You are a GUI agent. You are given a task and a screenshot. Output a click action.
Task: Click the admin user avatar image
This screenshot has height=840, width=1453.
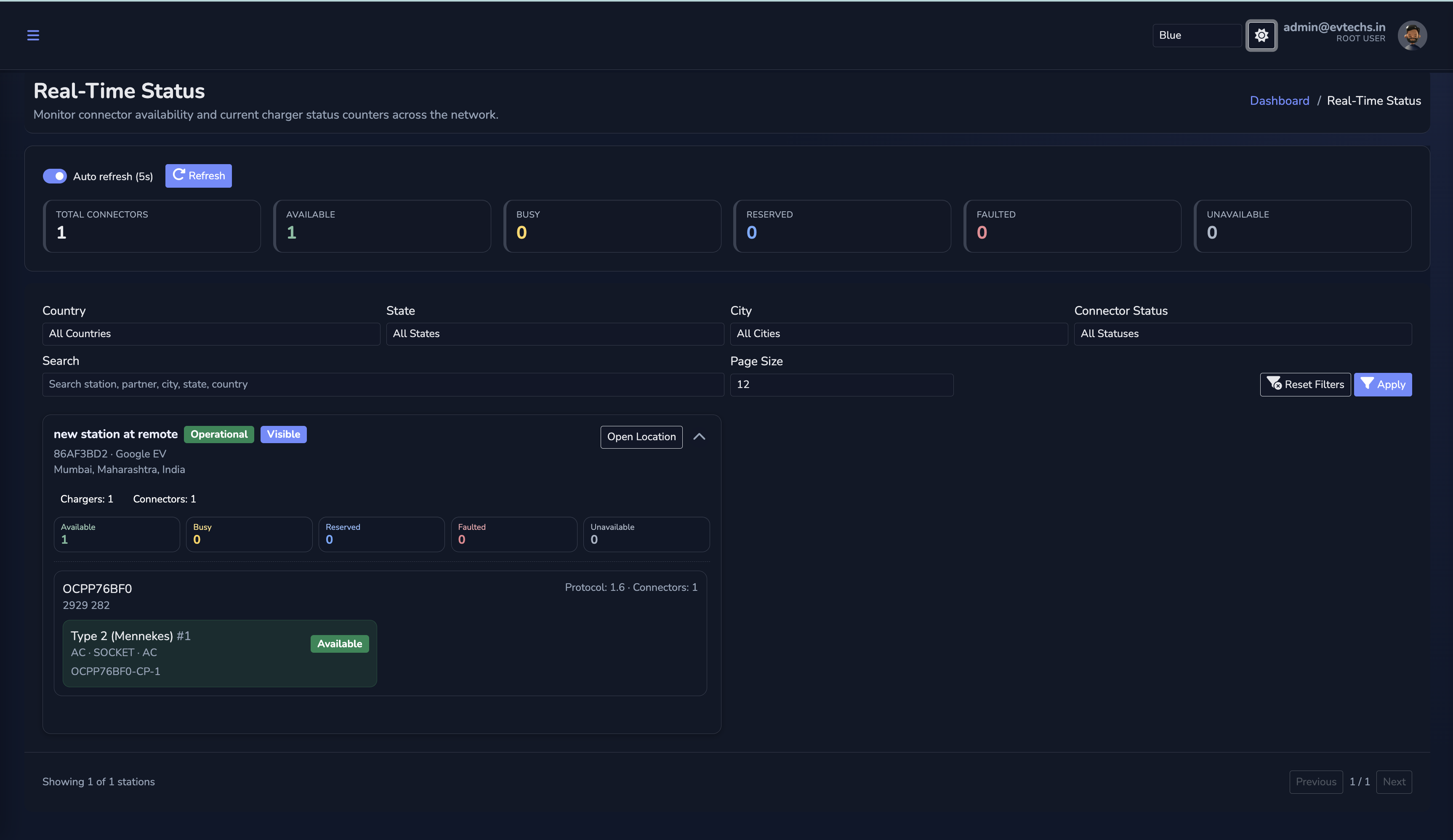1412,35
